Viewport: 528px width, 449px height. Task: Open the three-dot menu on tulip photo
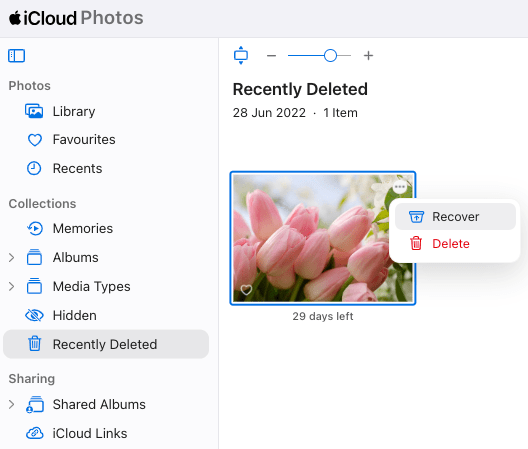tap(400, 187)
